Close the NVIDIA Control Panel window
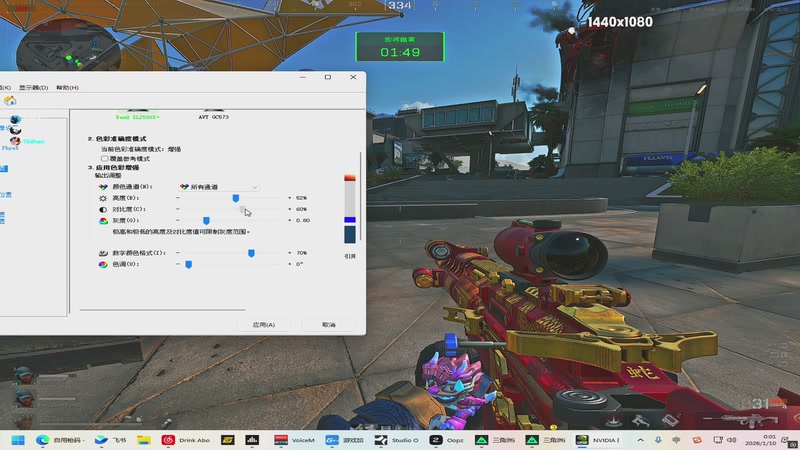Viewport: 800px width, 450px height. coord(353,77)
